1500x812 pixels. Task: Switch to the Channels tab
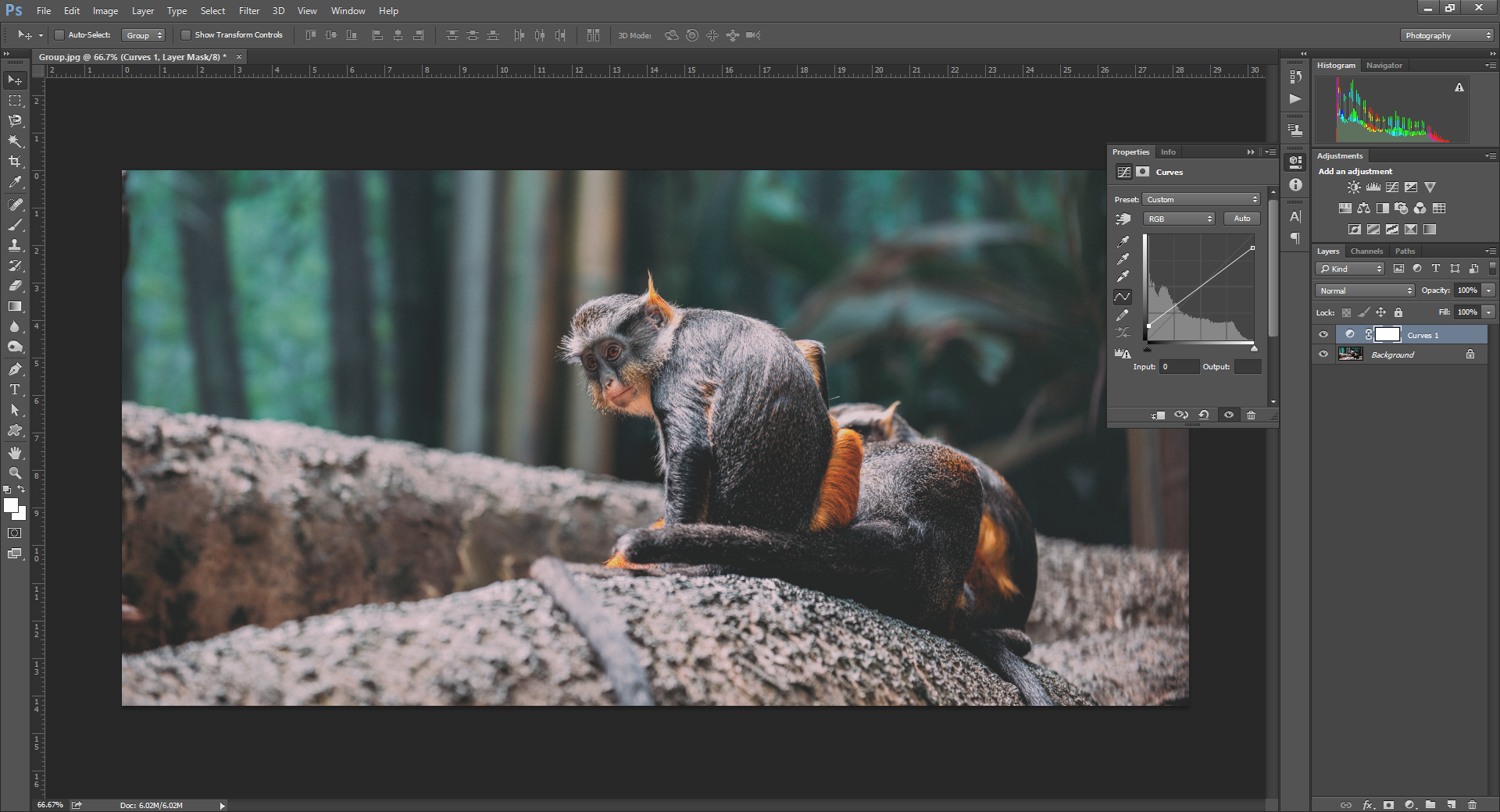1366,251
